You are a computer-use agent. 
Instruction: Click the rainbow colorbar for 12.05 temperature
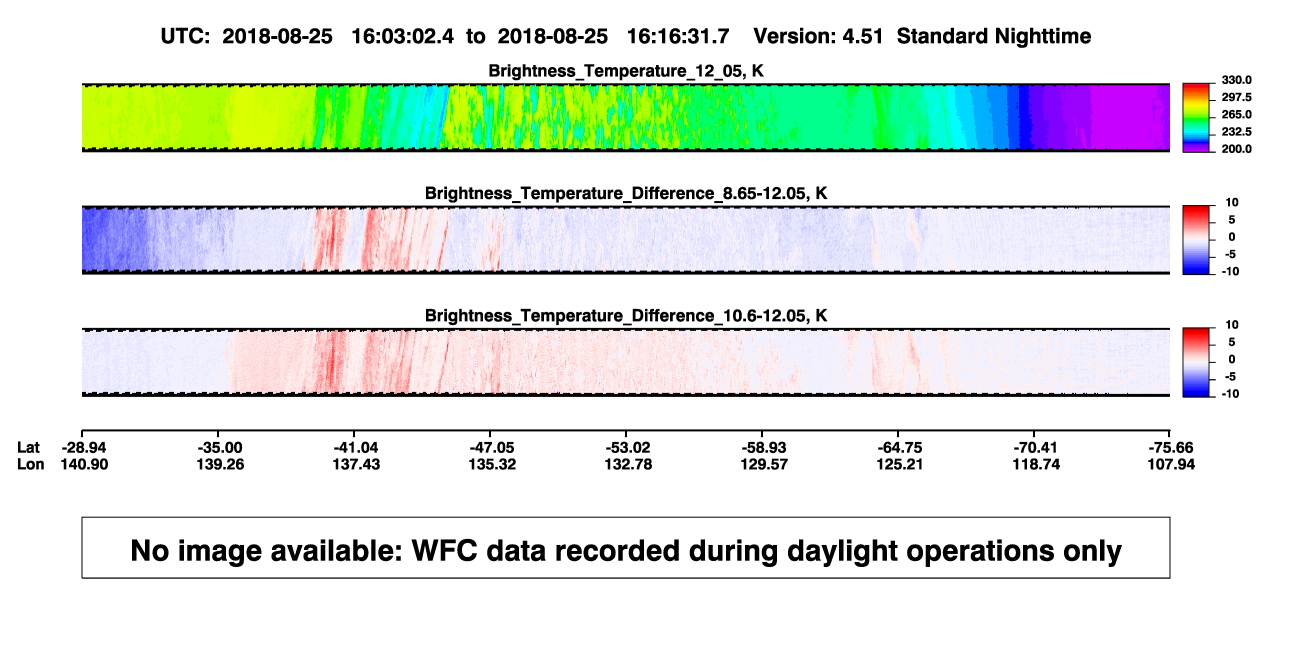pyautogui.click(x=1195, y=118)
